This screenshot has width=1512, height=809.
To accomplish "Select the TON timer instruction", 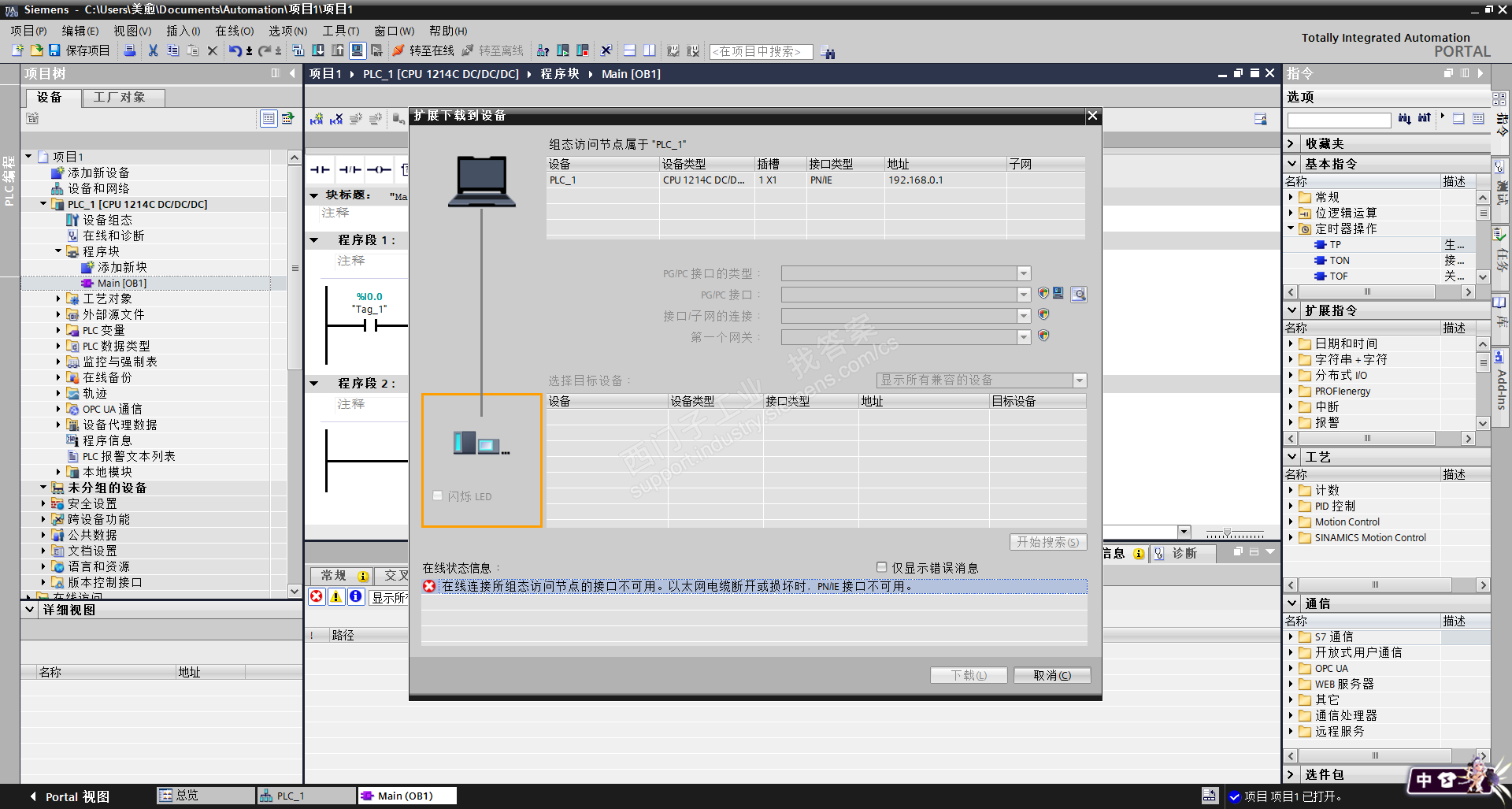I will tap(1339, 260).
